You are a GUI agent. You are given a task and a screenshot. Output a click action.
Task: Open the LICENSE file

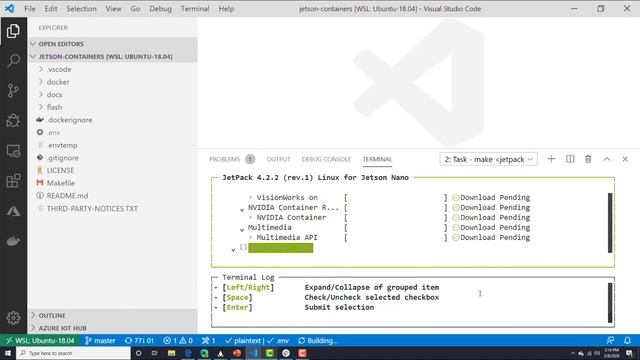coord(113,171)
